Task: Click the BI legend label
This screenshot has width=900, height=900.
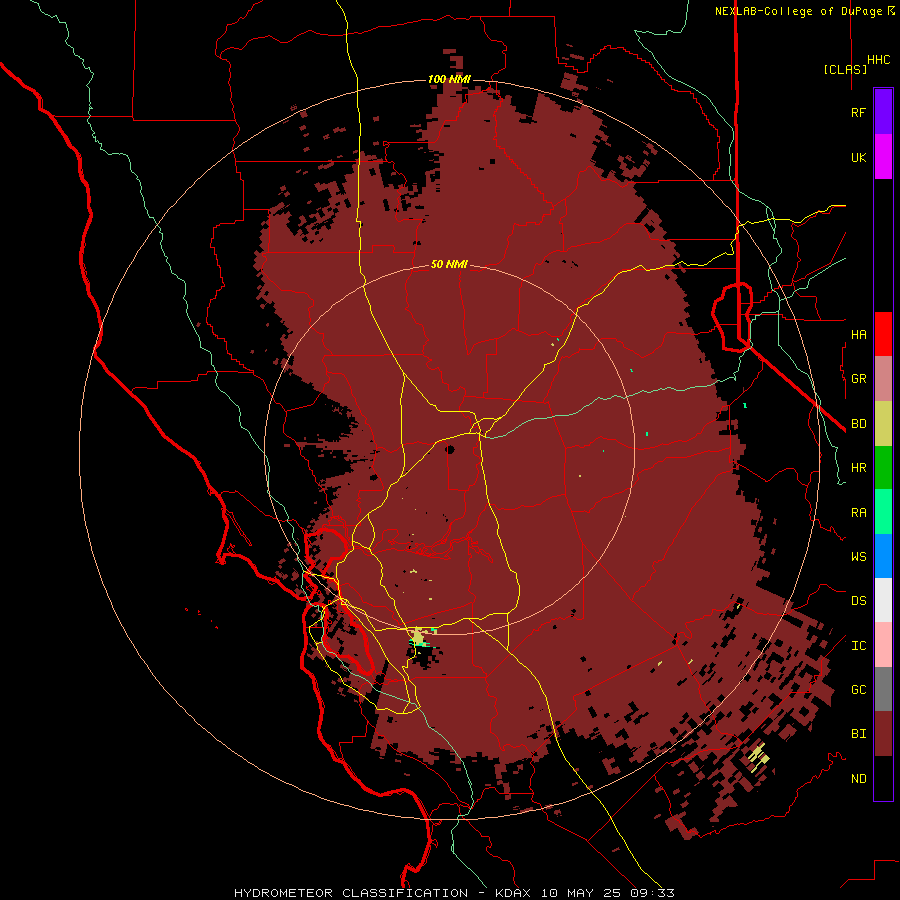Action: tap(858, 734)
